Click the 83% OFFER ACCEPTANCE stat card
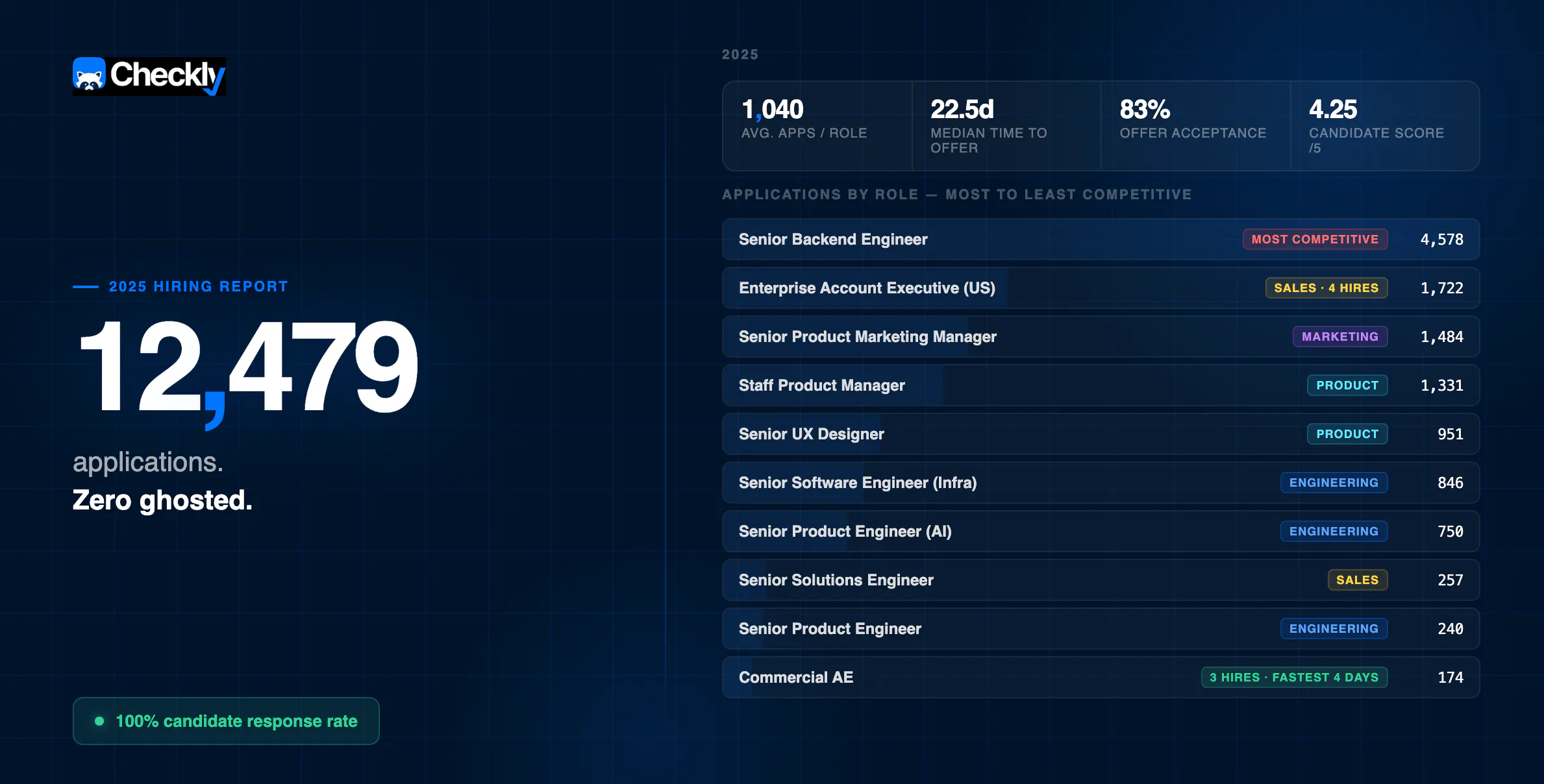1544x784 pixels. click(x=1195, y=125)
